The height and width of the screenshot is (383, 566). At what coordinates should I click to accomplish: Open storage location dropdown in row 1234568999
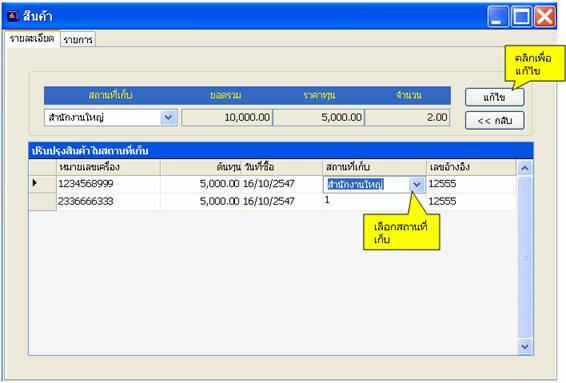tap(417, 184)
